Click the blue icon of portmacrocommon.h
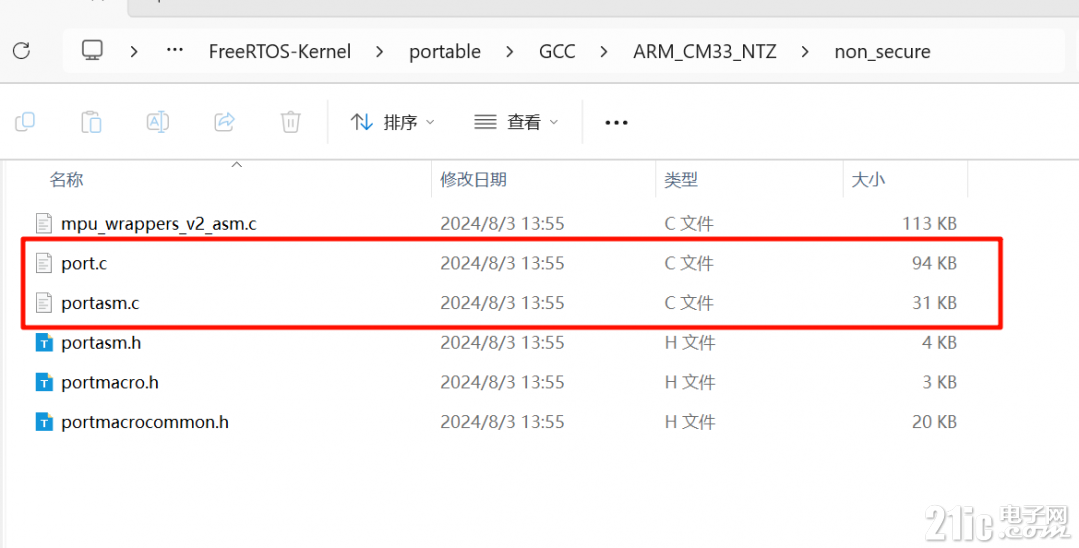 coord(44,422)
